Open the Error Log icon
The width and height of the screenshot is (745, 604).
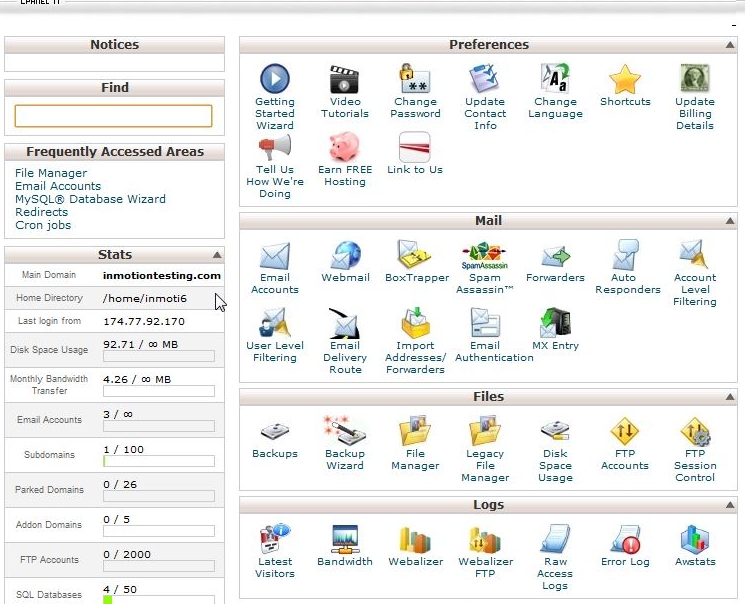tap(625, 541)
